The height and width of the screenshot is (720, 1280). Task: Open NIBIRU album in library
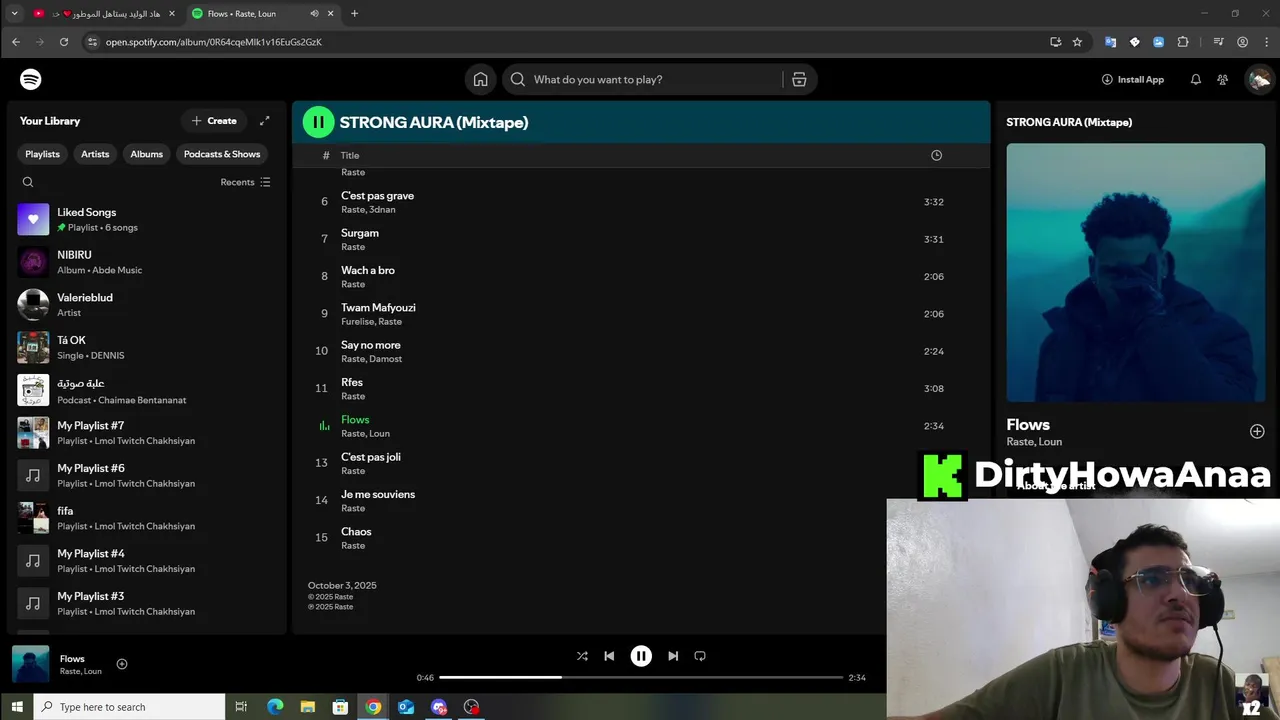click(145, 262)
